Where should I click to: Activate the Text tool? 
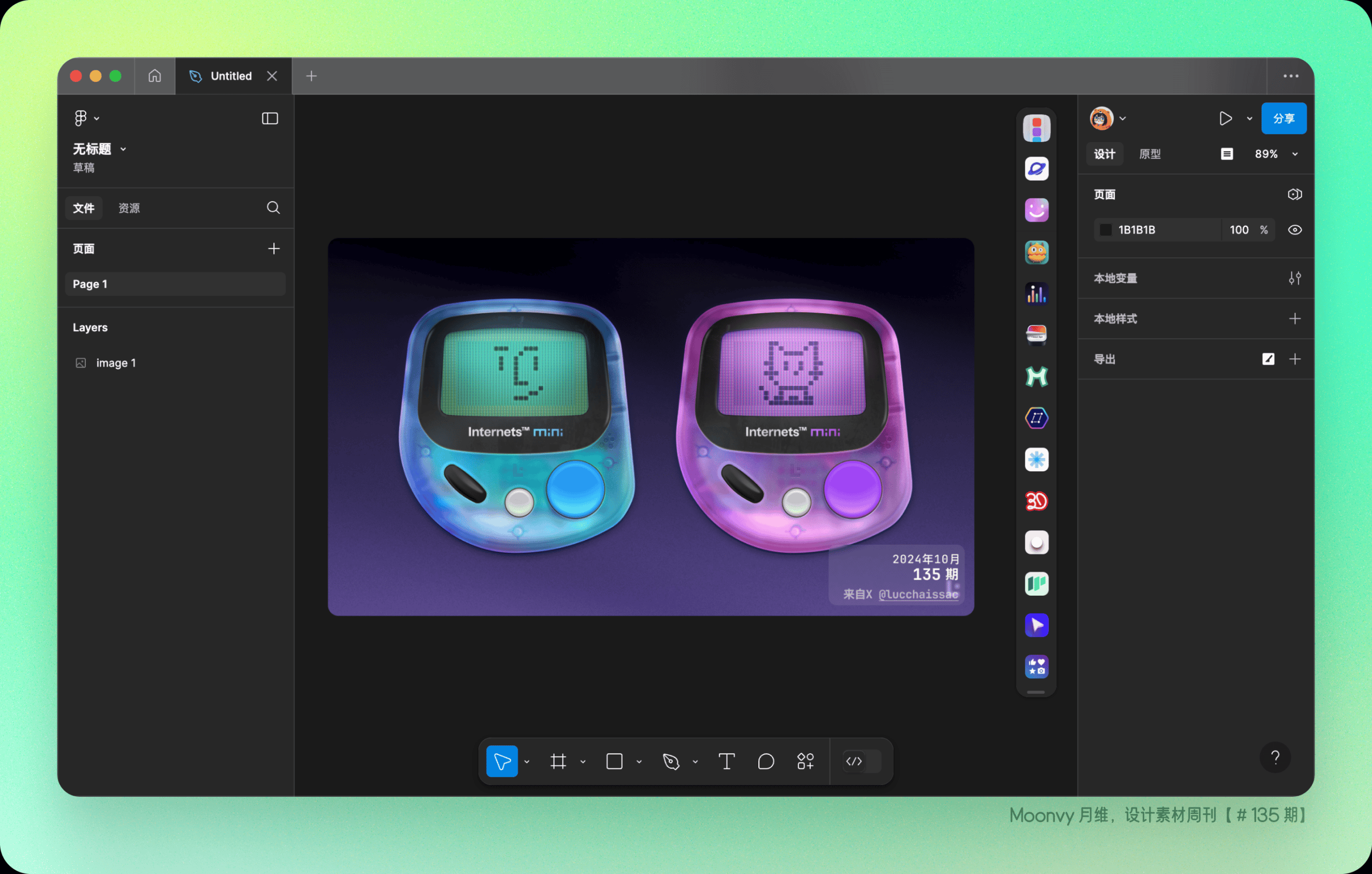(726, 761)
